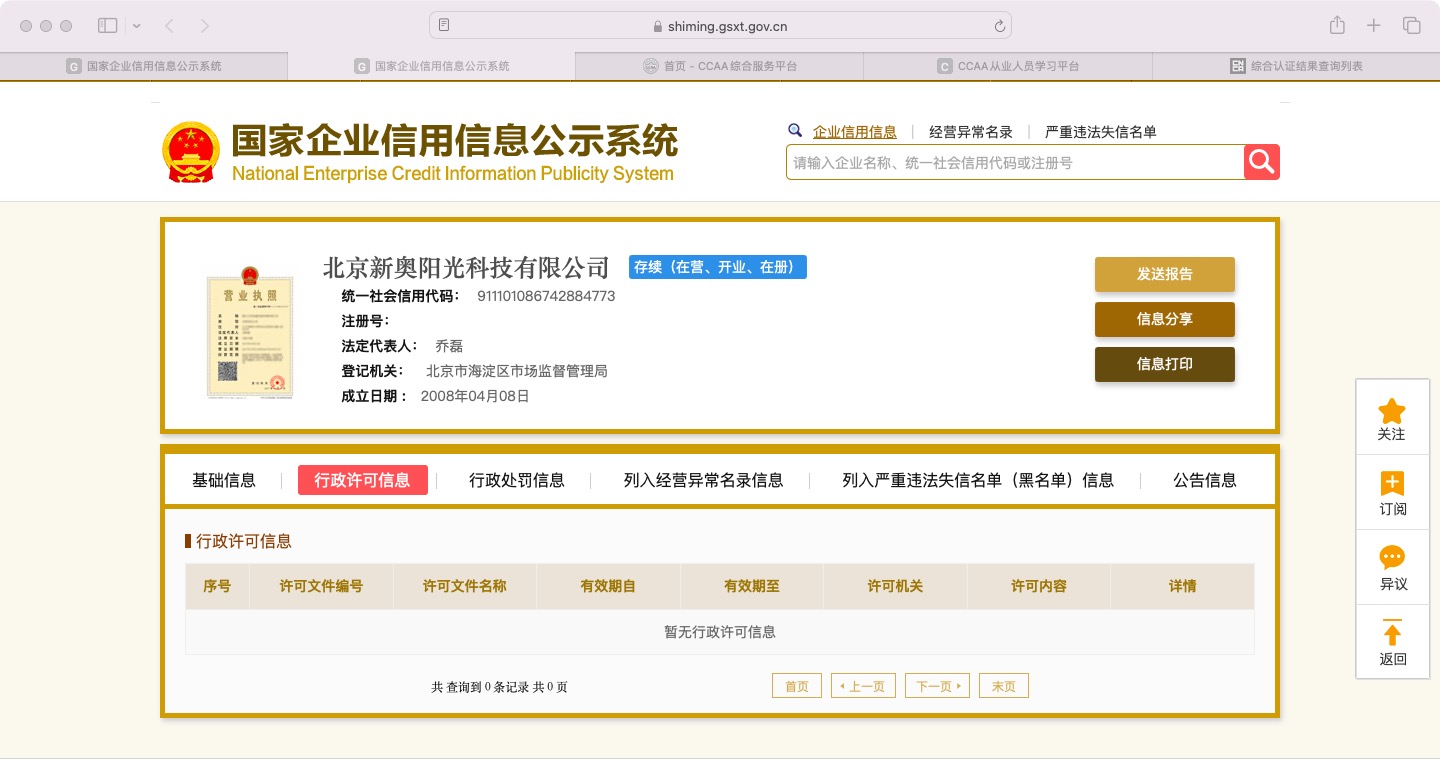This screenshot has height=779, width=1440.
Task: Click the red search magnifier button
Action: 1261,162
